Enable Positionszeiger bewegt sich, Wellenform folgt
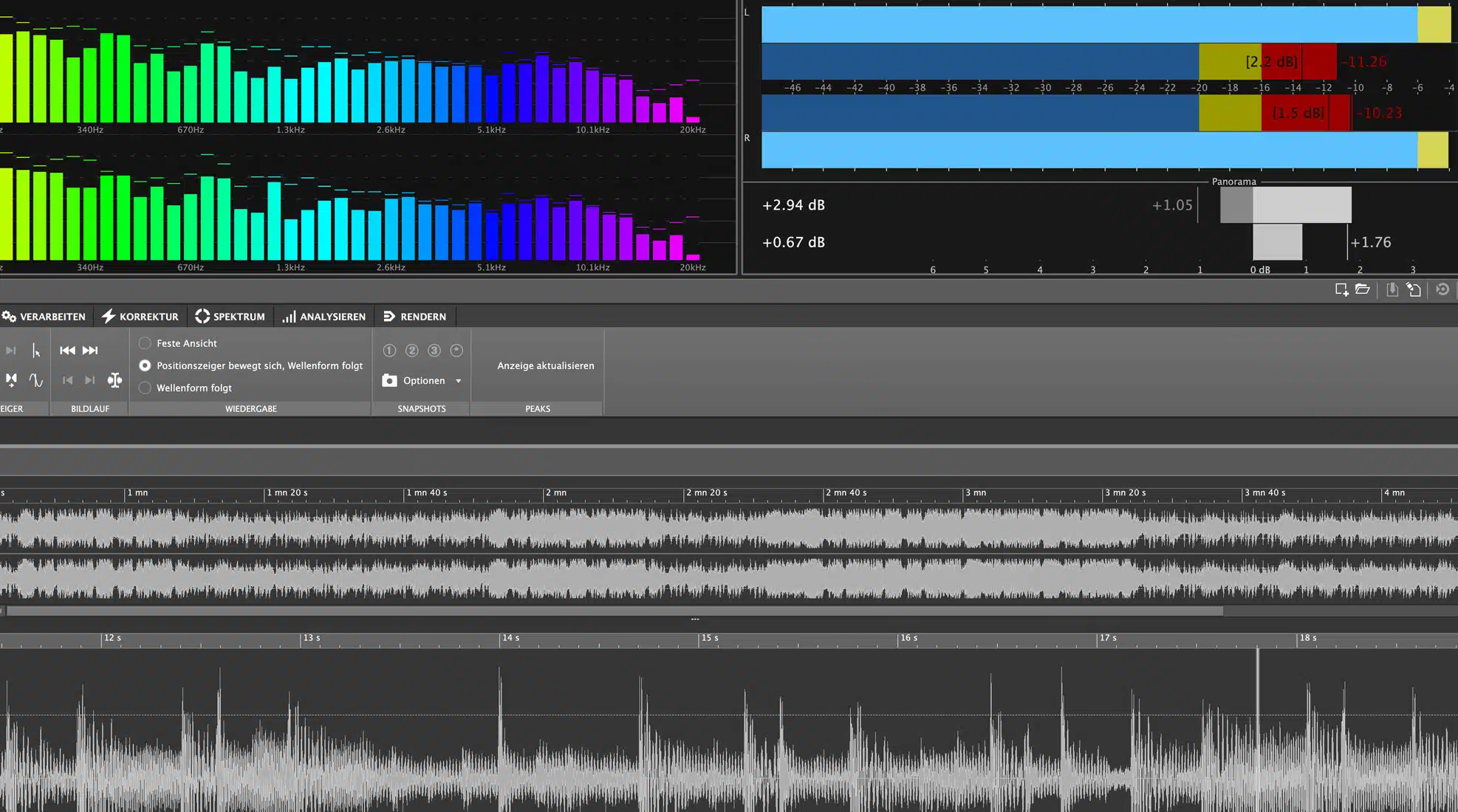Screen dimensions: 1458x812 [x=145, y=365]
